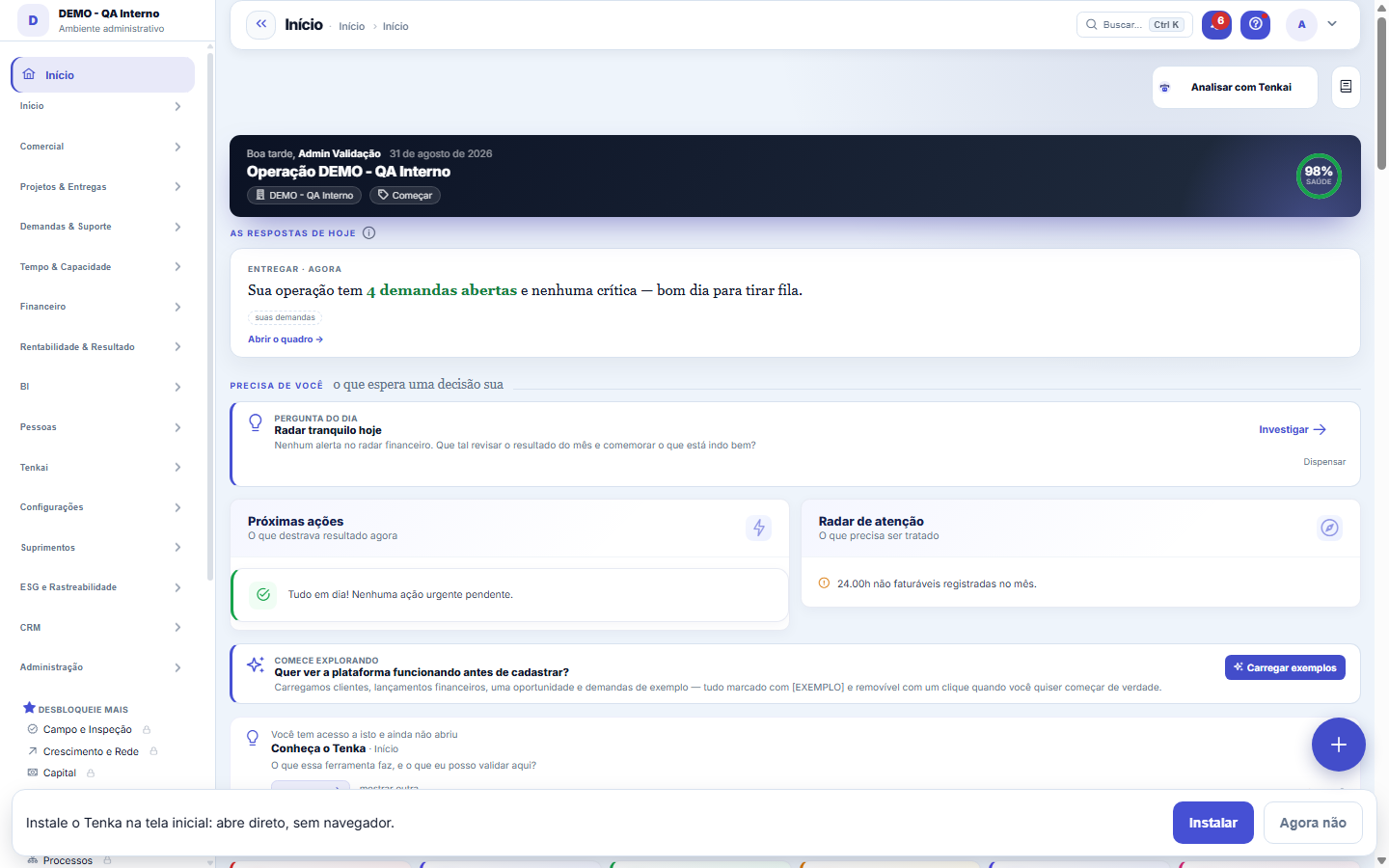The width and height of the screenshot is (1389, 868).
Task: Click the Começar tag chip in the banner
Action: tap(405, 195)
